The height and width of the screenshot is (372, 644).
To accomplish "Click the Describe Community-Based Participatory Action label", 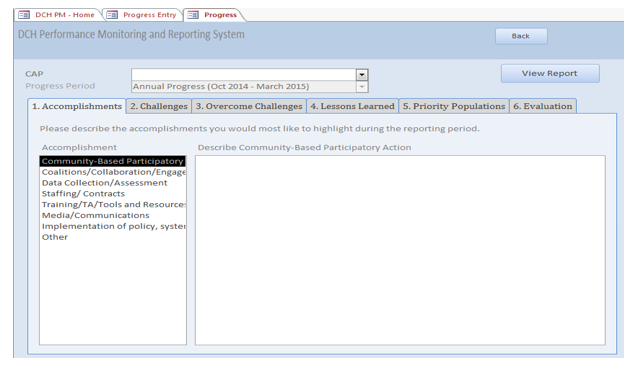I will (x=304, y=147).
